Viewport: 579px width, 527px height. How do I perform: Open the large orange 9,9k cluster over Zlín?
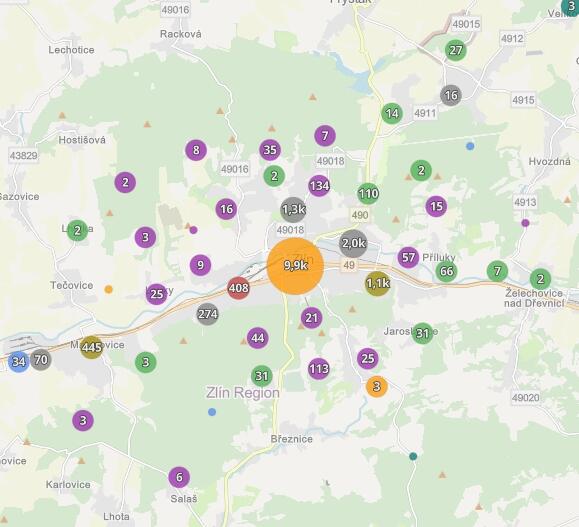point(295,266)
